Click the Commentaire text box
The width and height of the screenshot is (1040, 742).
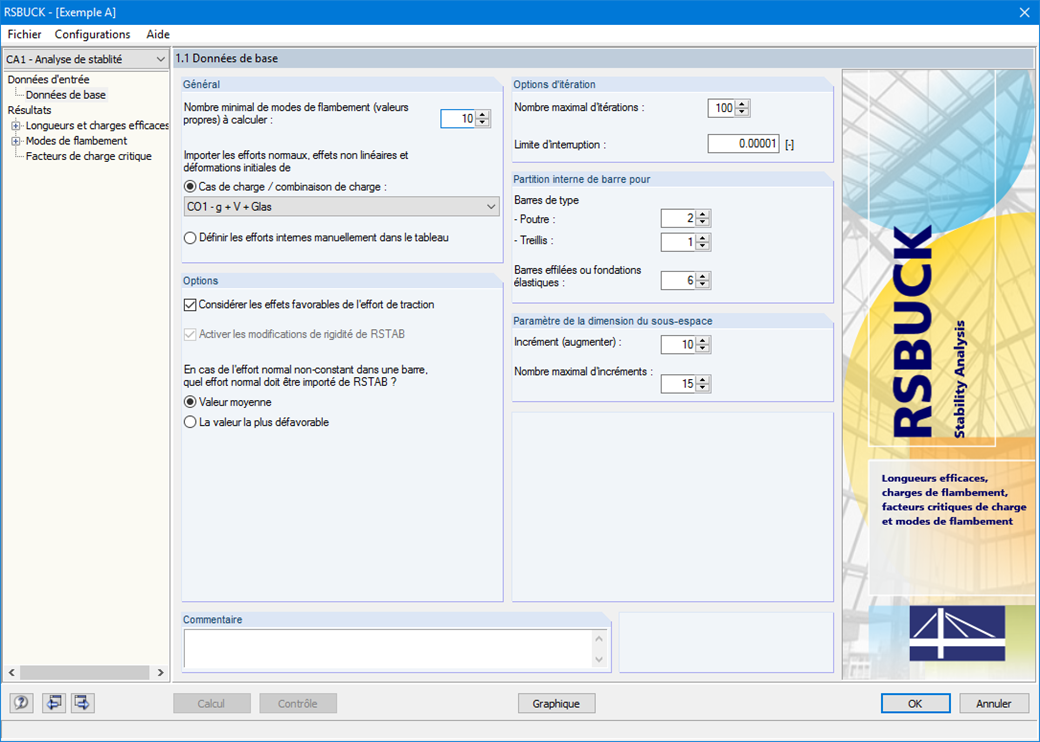[388, 649]
